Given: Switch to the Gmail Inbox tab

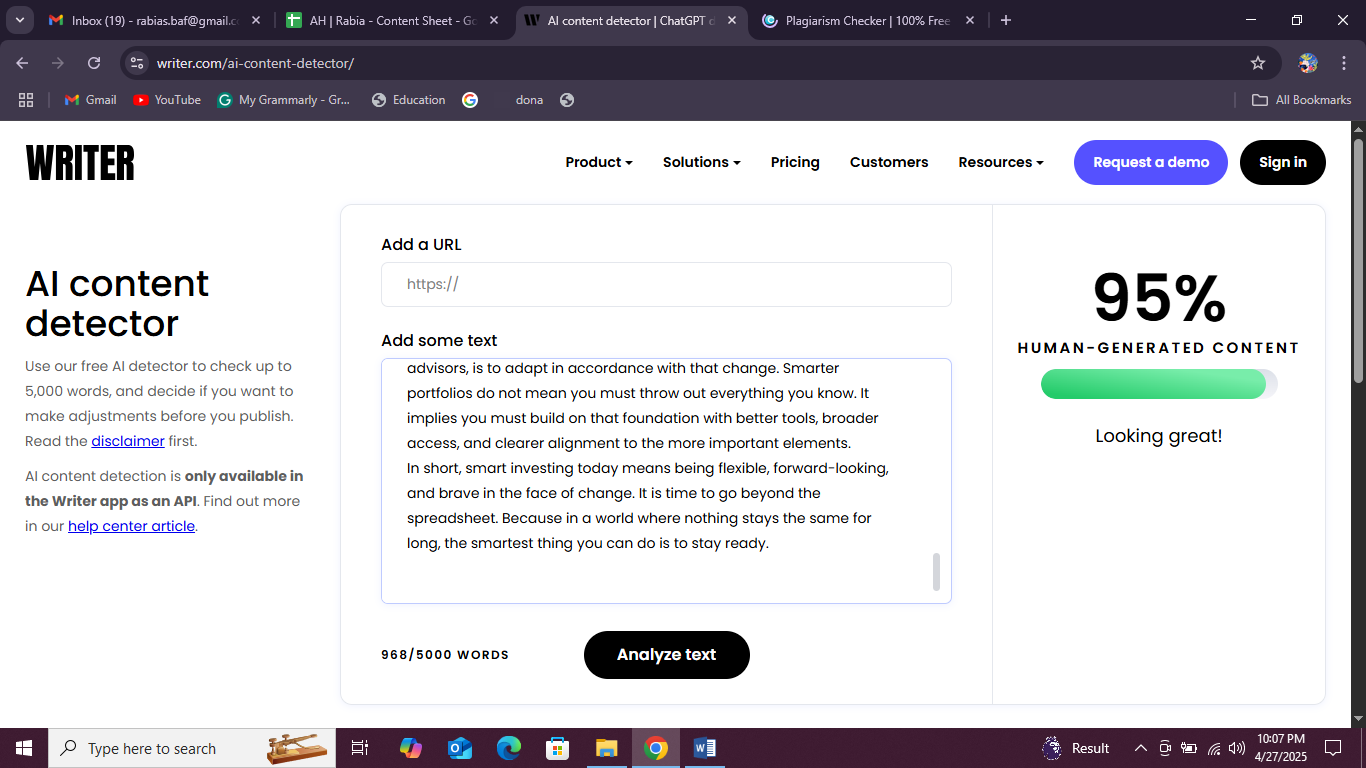Looking at the screenshot, I should click(144, 20).
